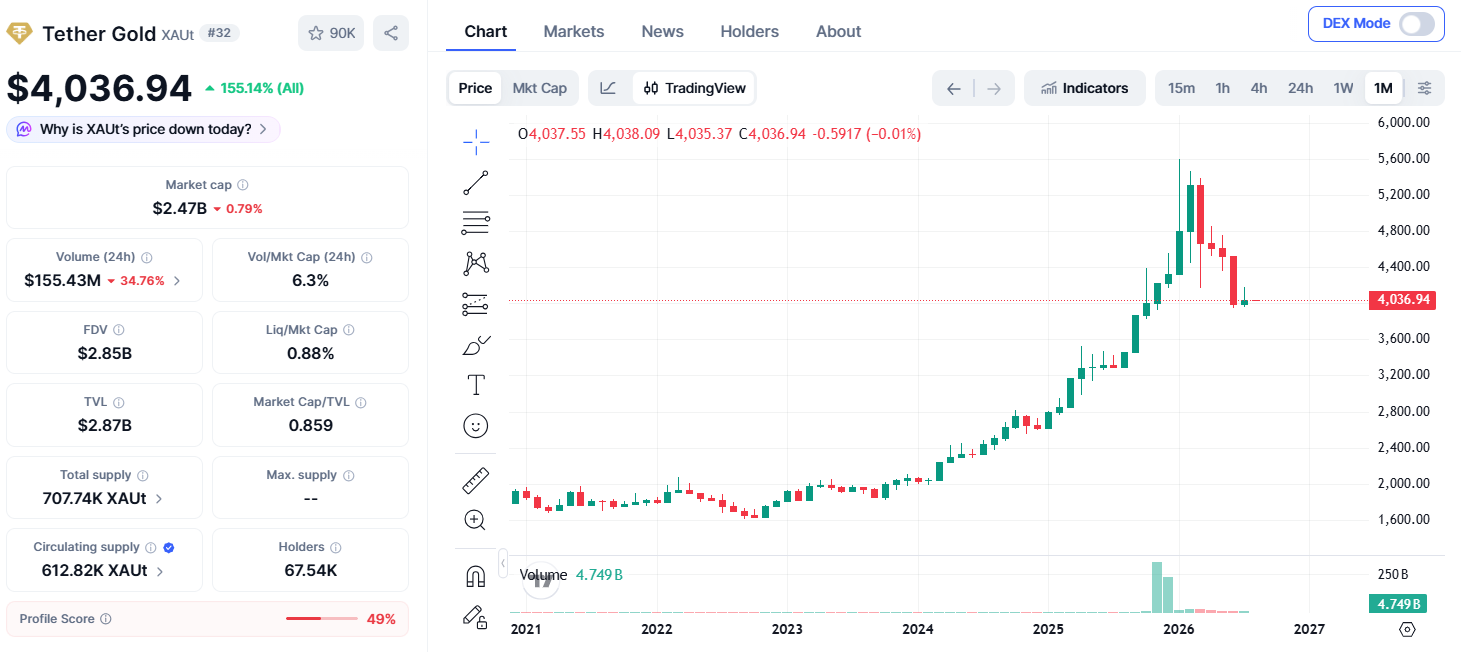
Task: Switch to the line chart view icon
Action: click(608, 88)
